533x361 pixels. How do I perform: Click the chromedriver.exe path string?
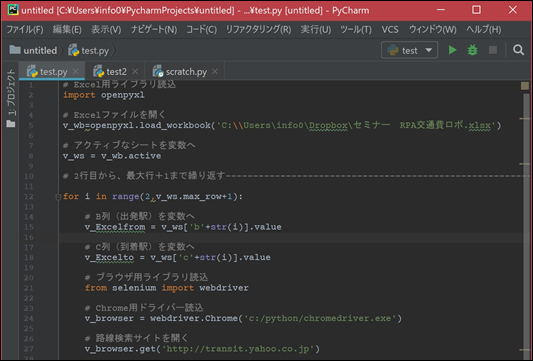[x=321, y=319]
